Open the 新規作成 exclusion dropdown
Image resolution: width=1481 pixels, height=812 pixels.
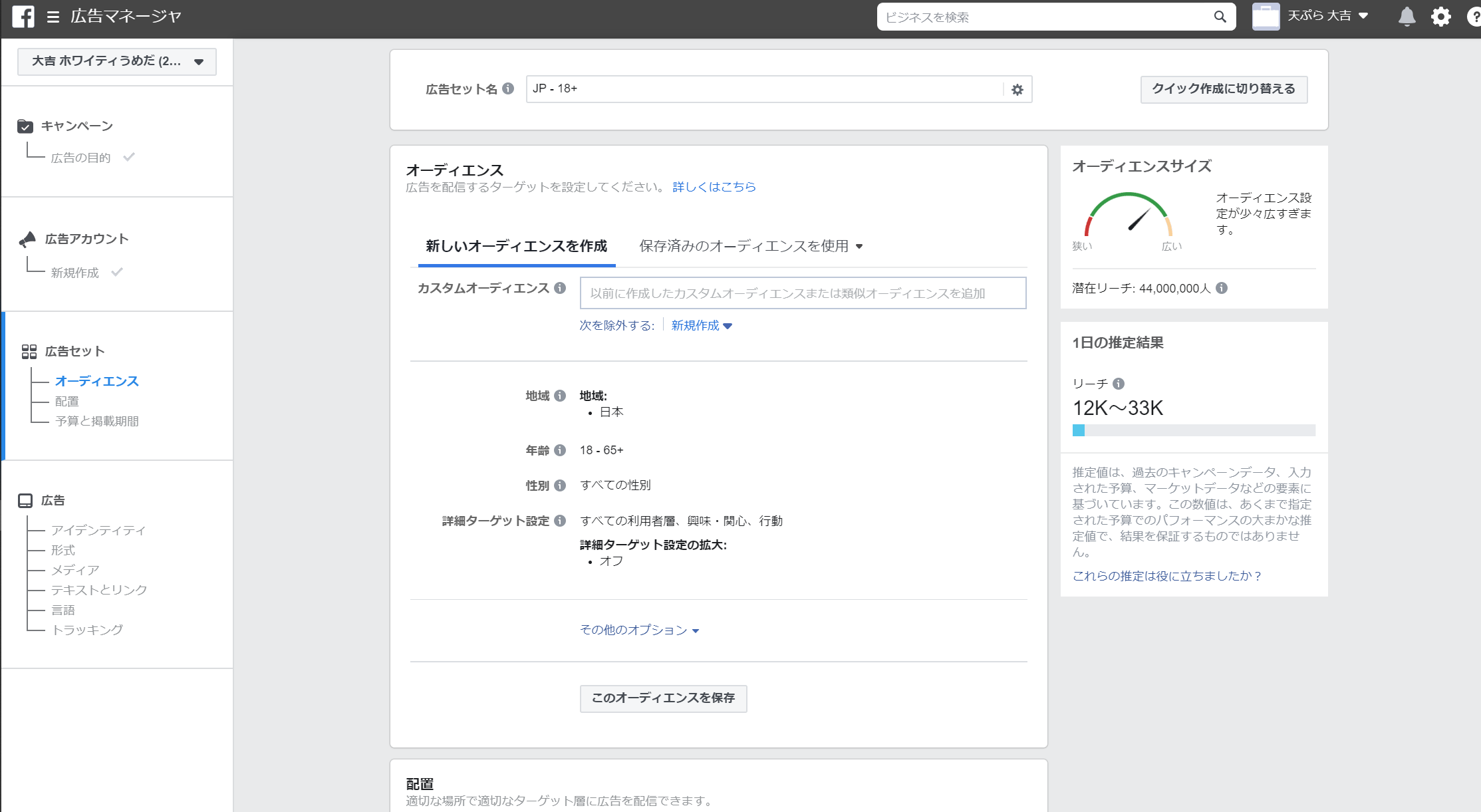click(702, 326)
